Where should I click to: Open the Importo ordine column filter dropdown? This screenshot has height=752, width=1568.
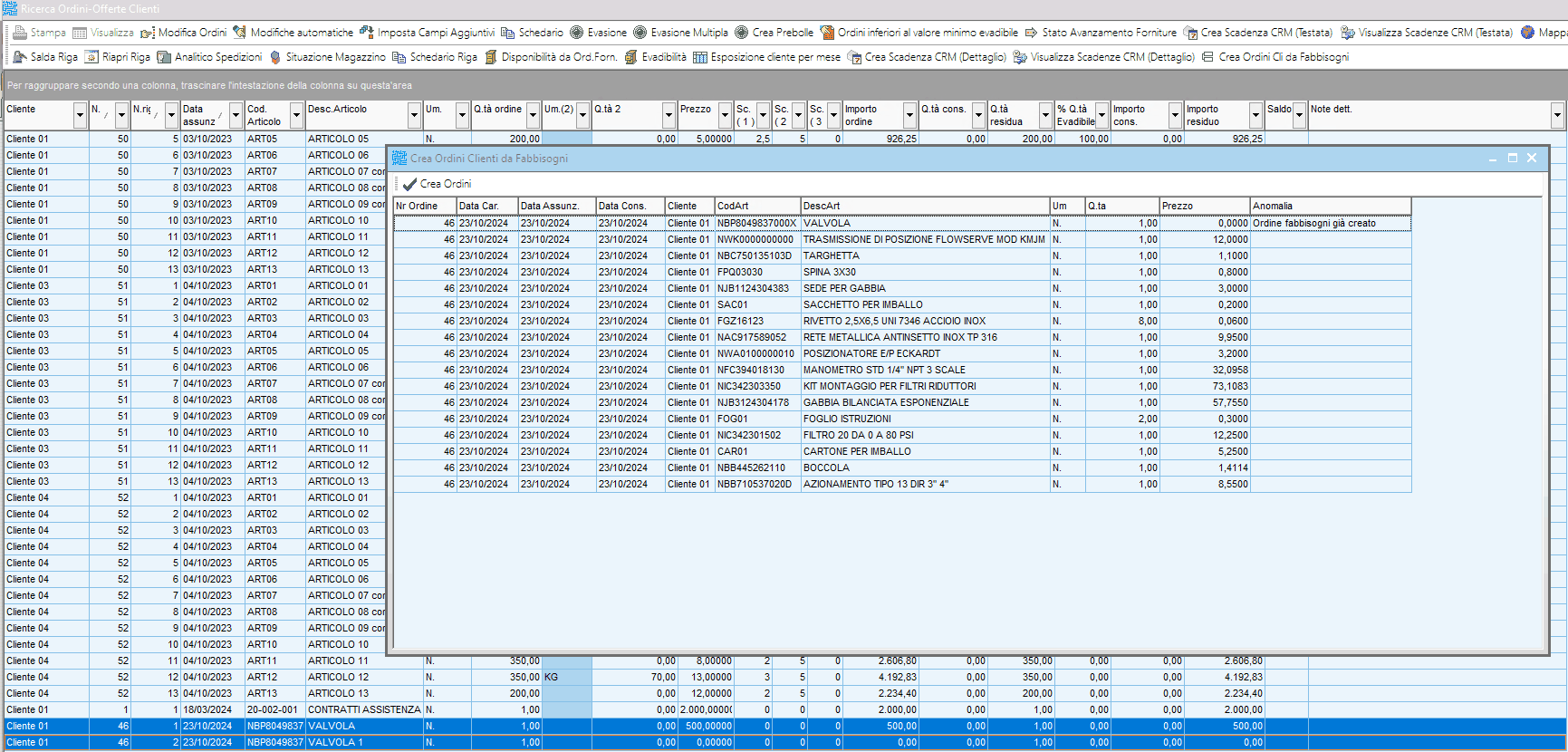(x=910, y=116)
